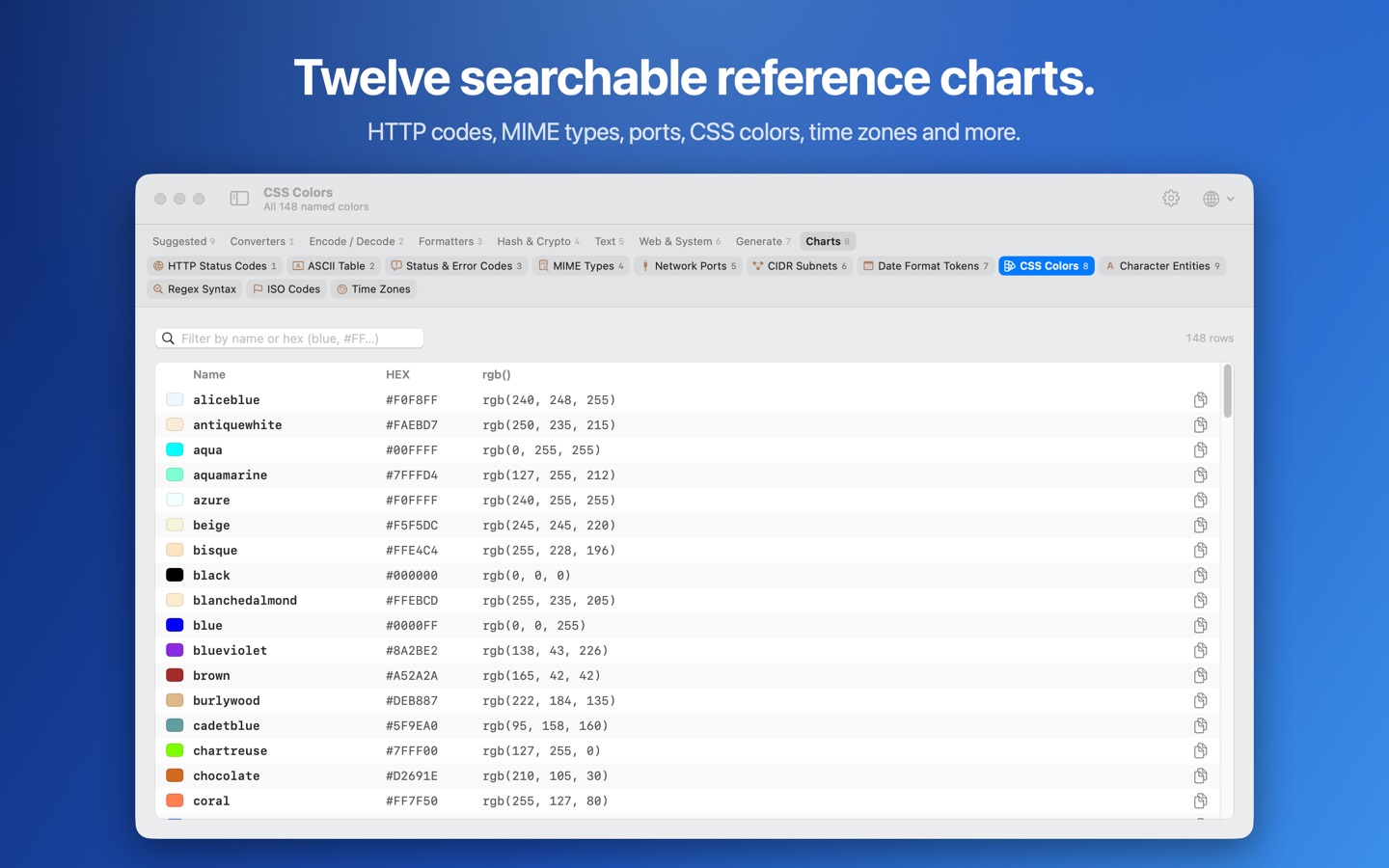Open the Generate category tab

pyautogui.click(x=763, y=241)
